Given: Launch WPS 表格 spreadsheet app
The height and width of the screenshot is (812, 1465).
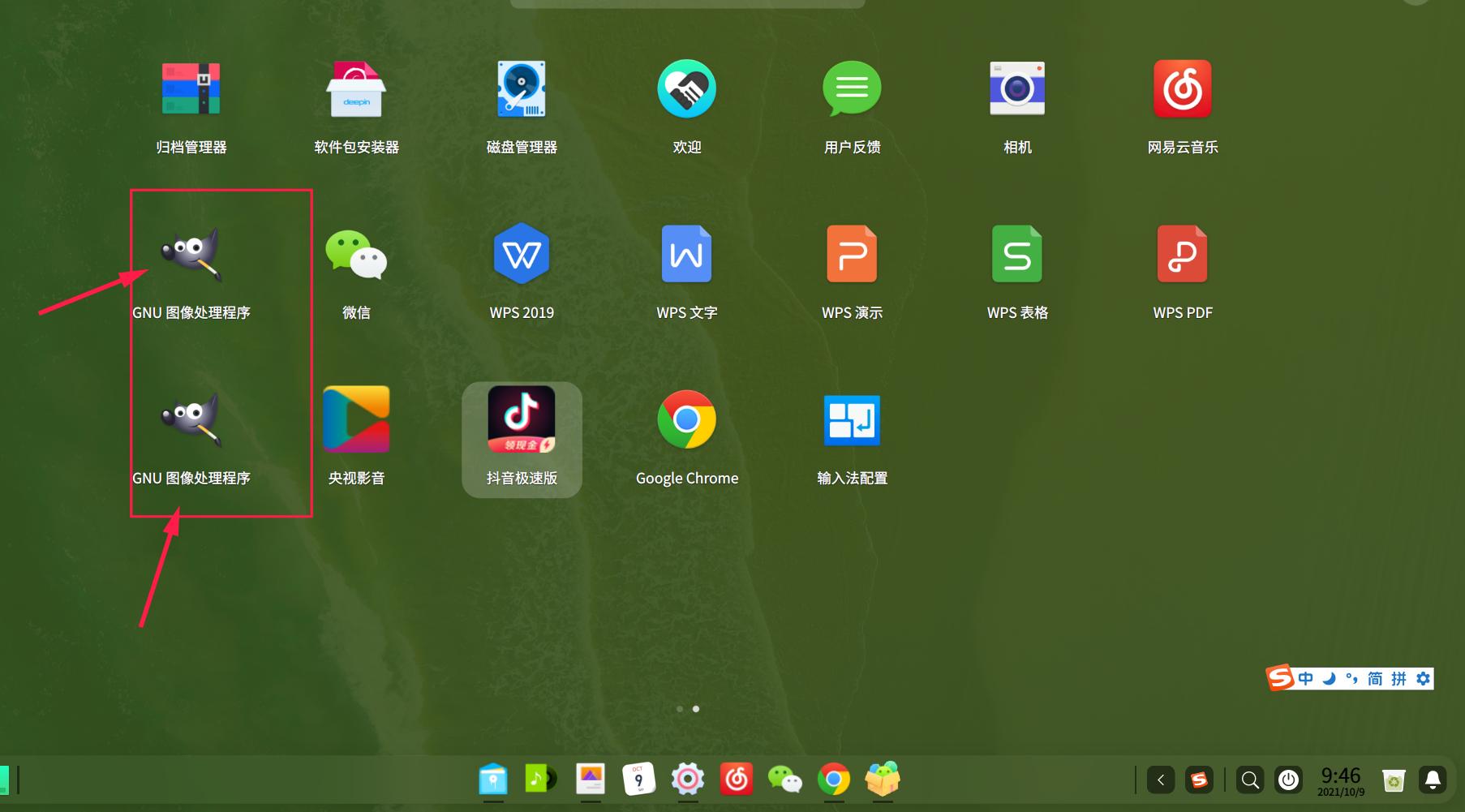Looking at the screenshot, I should [1017, 255].
